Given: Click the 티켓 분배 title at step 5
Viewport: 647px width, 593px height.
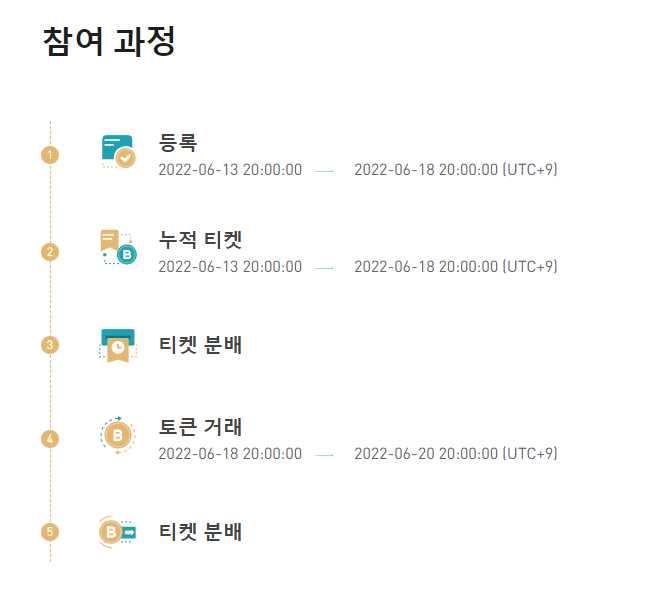Looking at the screenshot, I should (201, 532).
